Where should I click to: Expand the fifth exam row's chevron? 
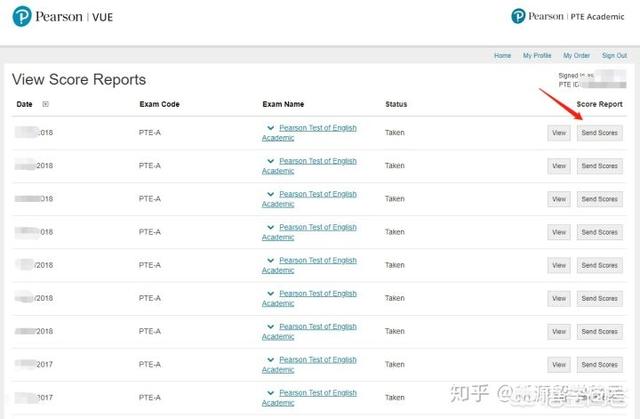point(271,260)
